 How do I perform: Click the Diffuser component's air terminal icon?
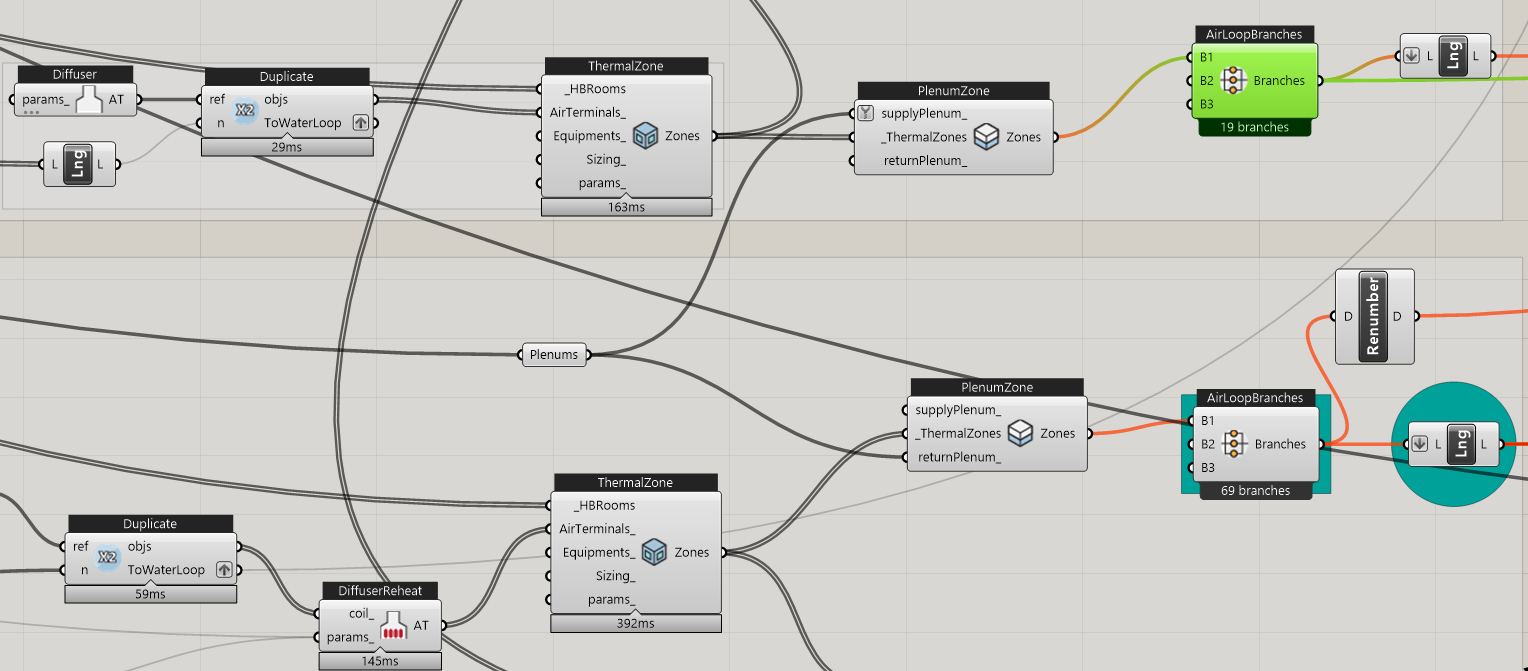point(90,100)
